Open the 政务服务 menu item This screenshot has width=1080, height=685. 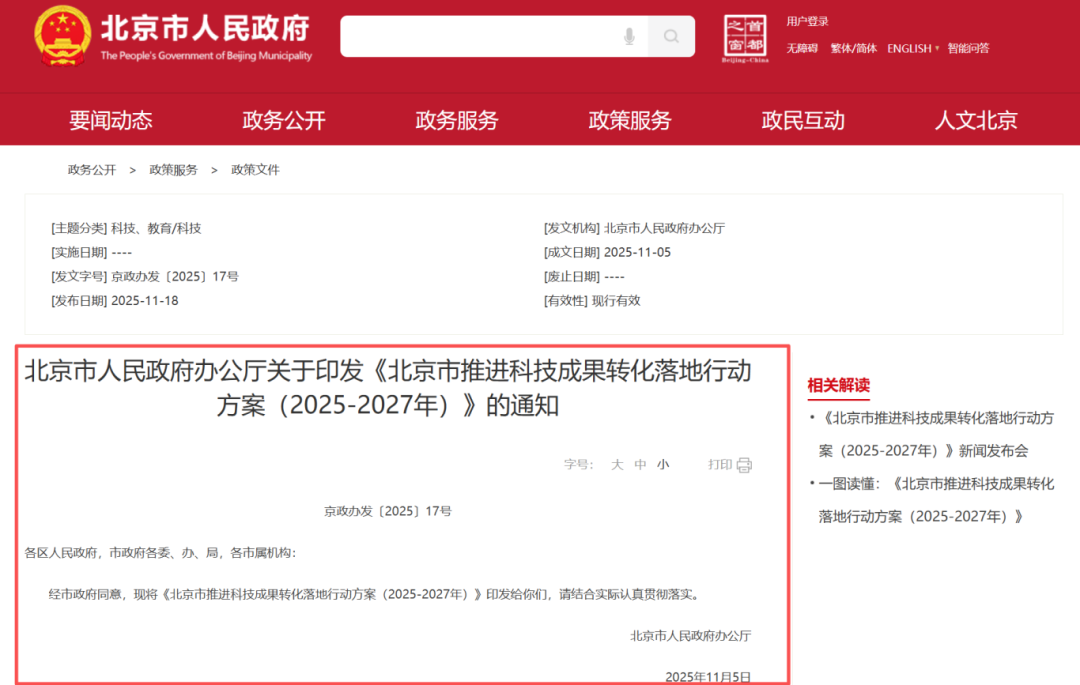(x=457, y=120)
